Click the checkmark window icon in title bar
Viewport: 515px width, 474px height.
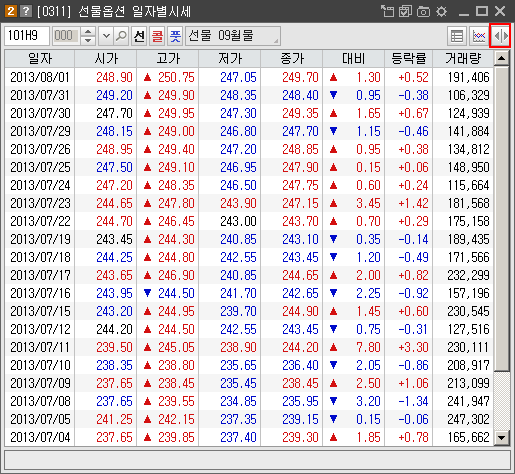click(x=405, y=12)
